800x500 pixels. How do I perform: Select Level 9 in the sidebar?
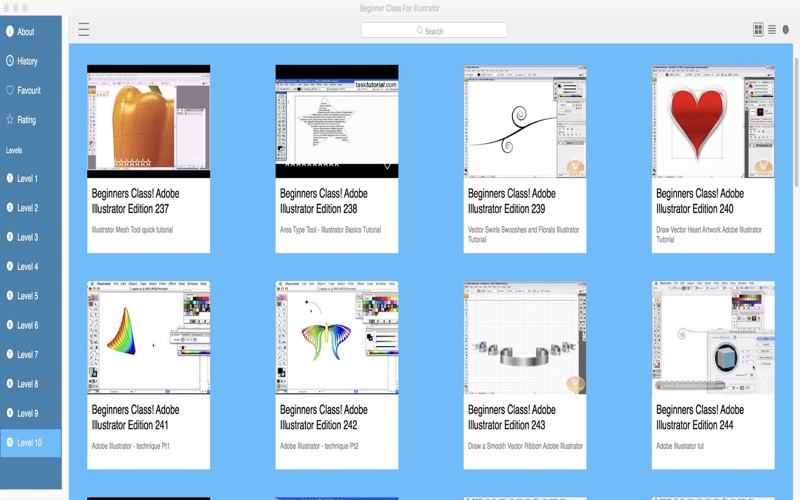[31, 413]
